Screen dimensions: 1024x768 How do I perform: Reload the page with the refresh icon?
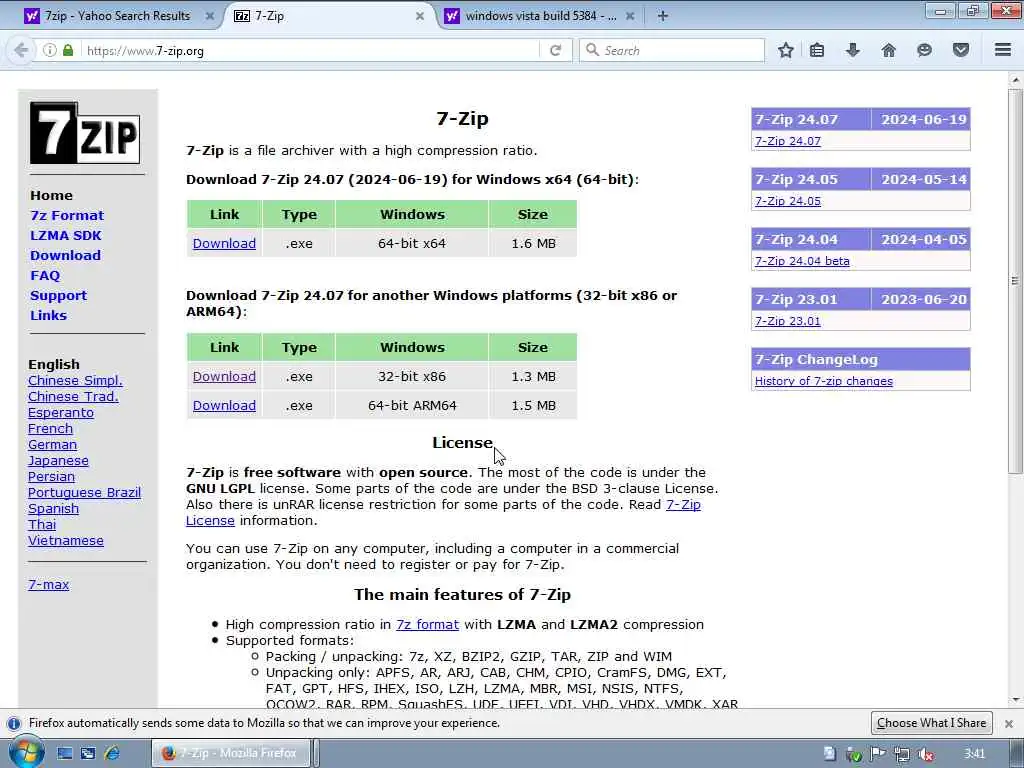coord(556,50)
